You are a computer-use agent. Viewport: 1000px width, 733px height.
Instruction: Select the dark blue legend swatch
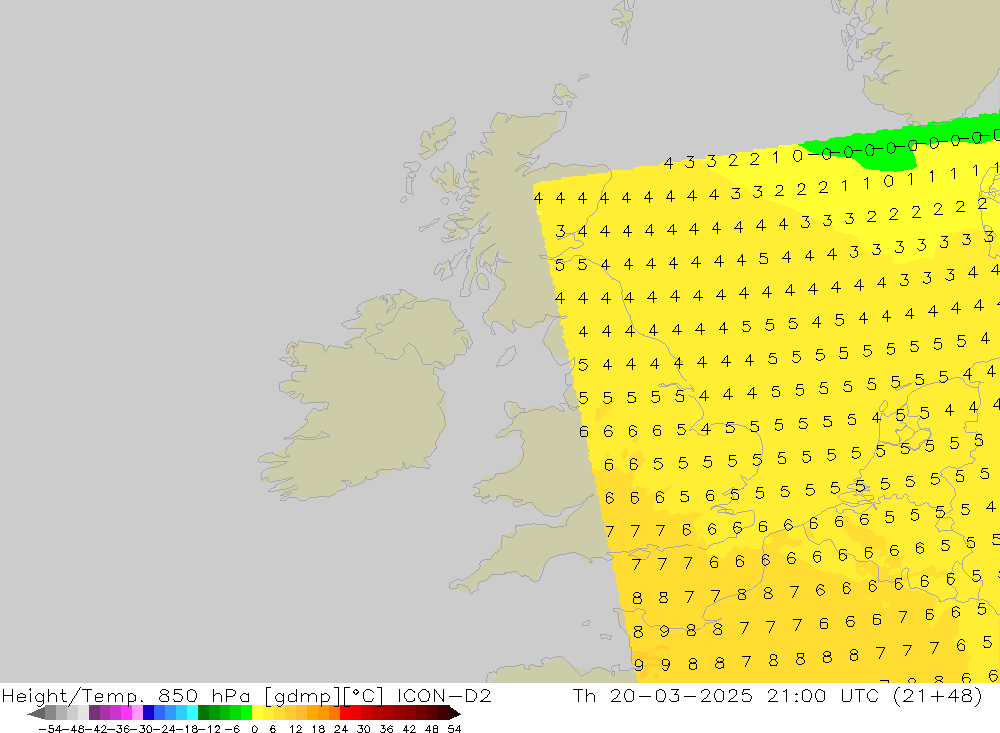(x=149, y=713)
